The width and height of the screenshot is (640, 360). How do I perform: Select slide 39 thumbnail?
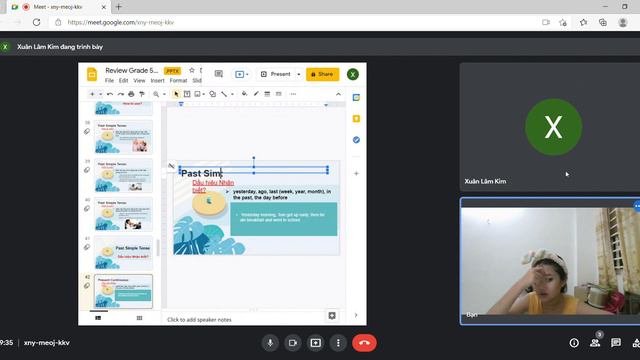point(123,176)
